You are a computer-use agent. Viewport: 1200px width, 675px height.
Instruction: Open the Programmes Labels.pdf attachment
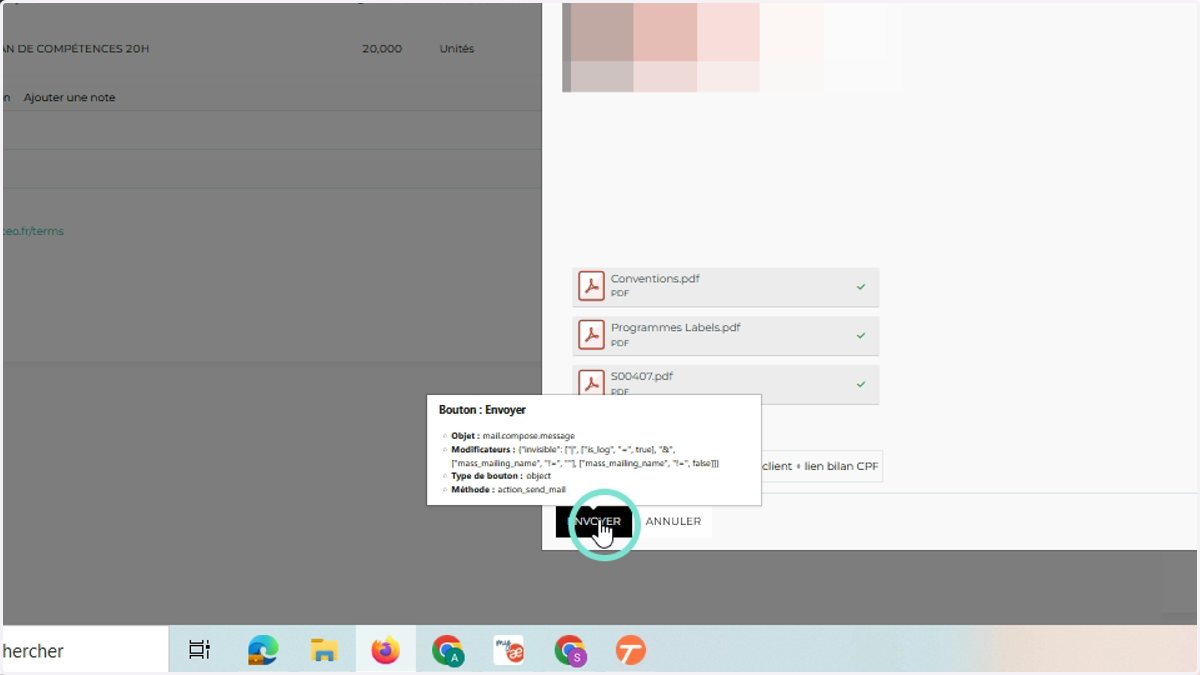(726, 336)
